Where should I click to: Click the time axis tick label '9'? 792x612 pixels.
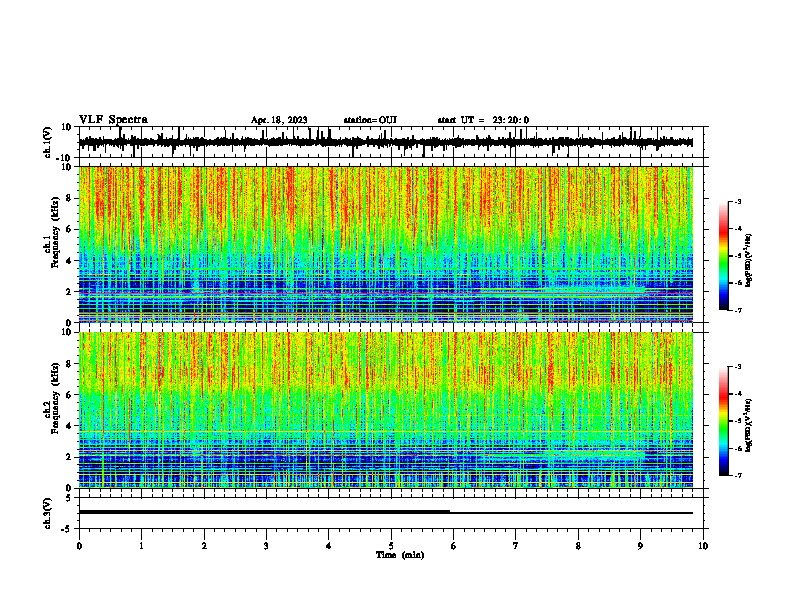640,546
